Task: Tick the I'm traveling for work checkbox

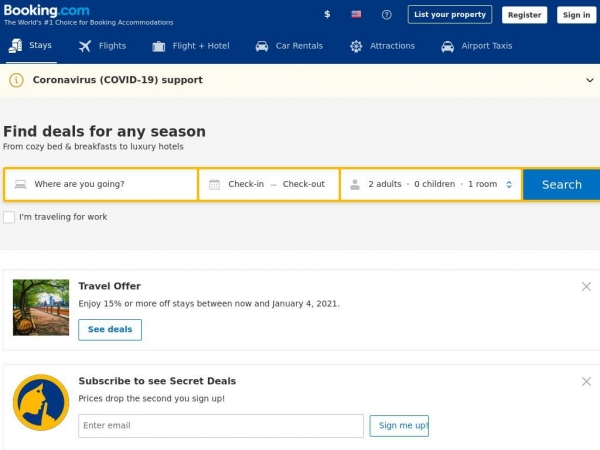Action: pos(9,217)
